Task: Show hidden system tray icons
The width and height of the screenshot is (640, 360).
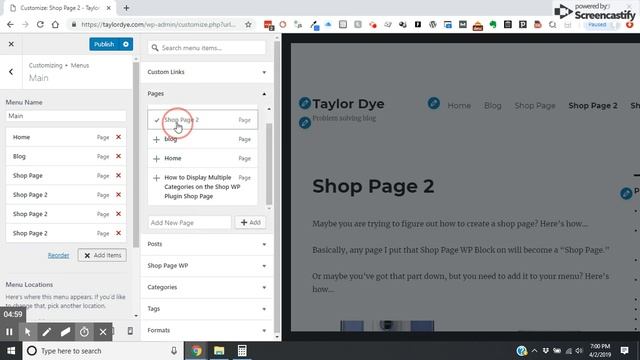Action: coord(534,351)
